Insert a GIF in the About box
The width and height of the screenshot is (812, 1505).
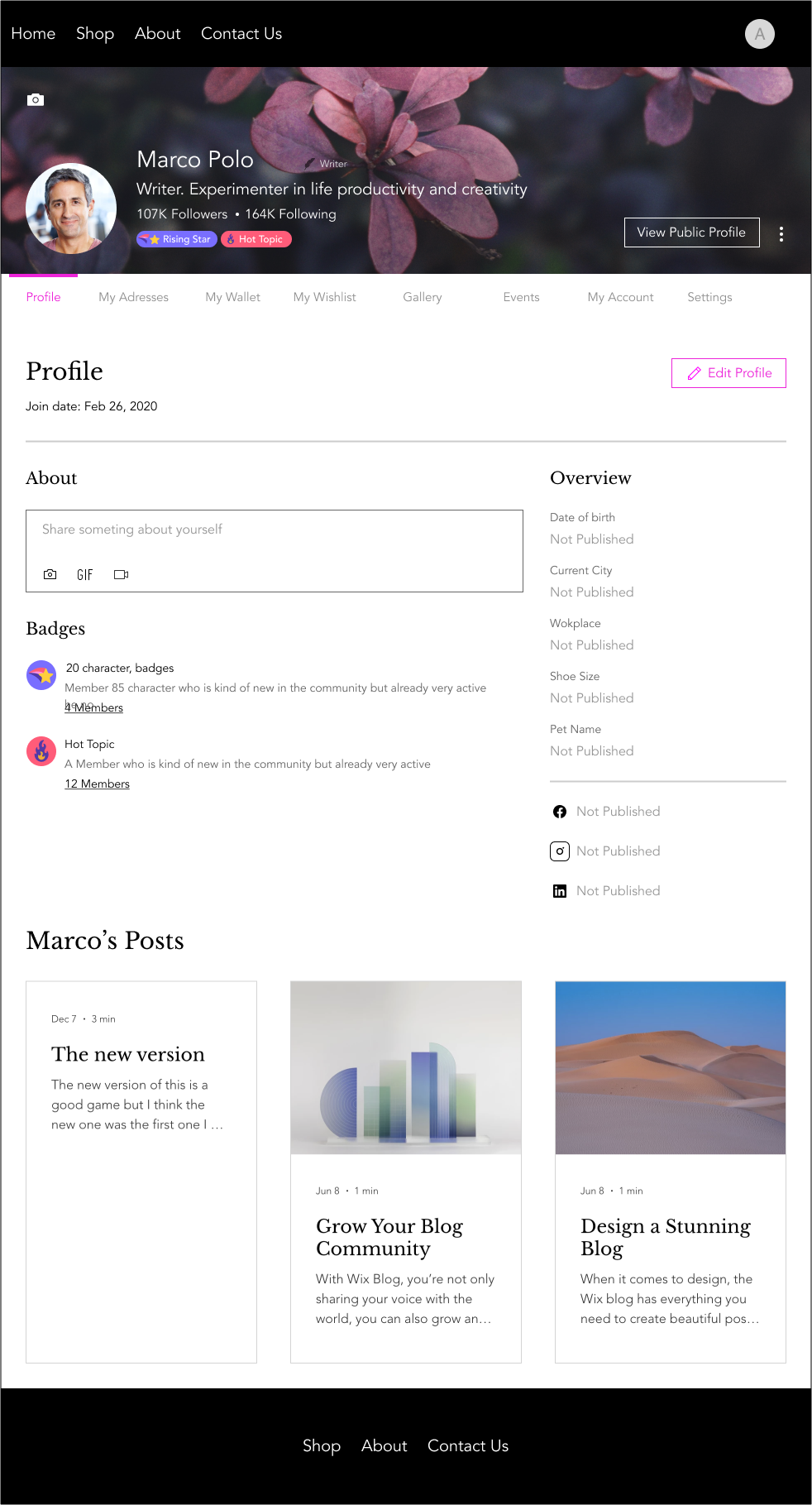[x=84, y=574]
